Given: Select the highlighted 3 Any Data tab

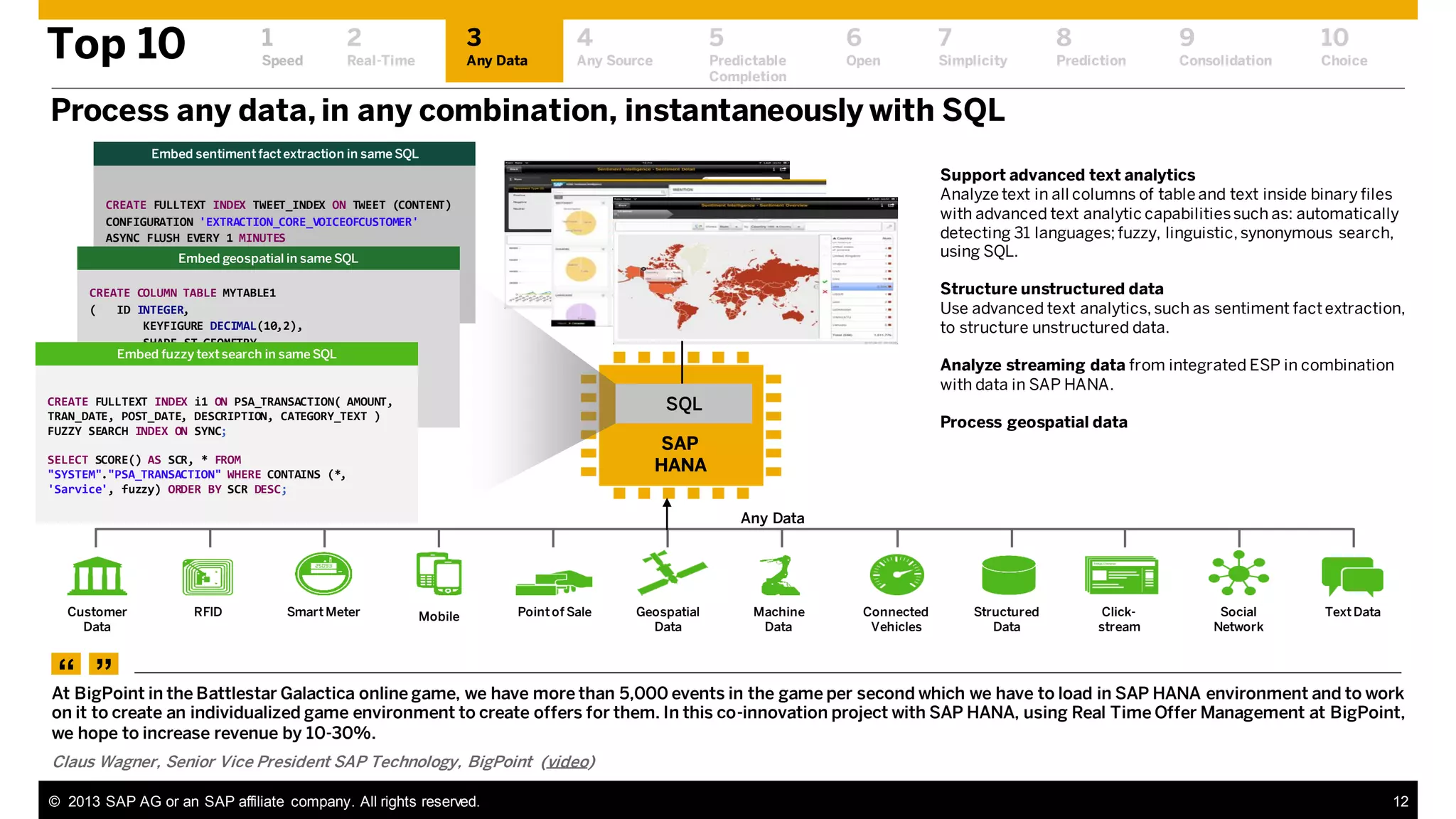Looking at the screenshot, I should click(x=504, y=50).
